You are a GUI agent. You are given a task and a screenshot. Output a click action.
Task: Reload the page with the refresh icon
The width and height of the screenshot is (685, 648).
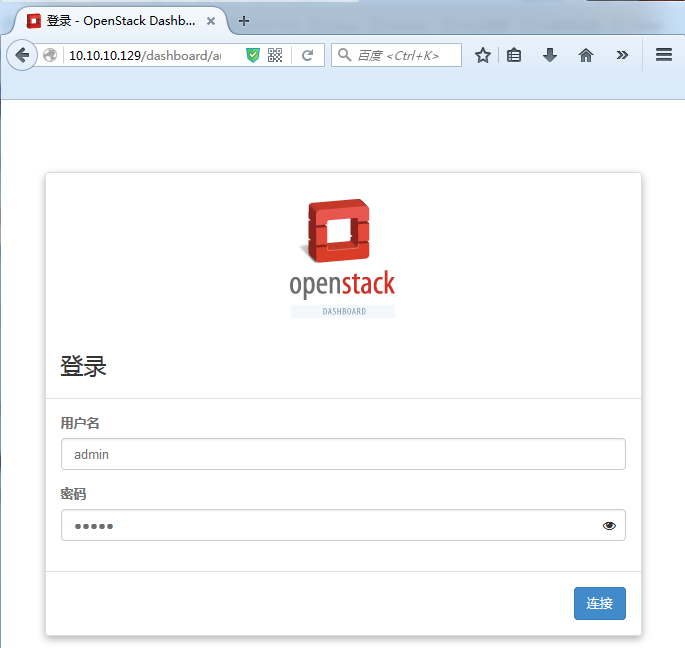pyautogui.click(x=308, y=55)
